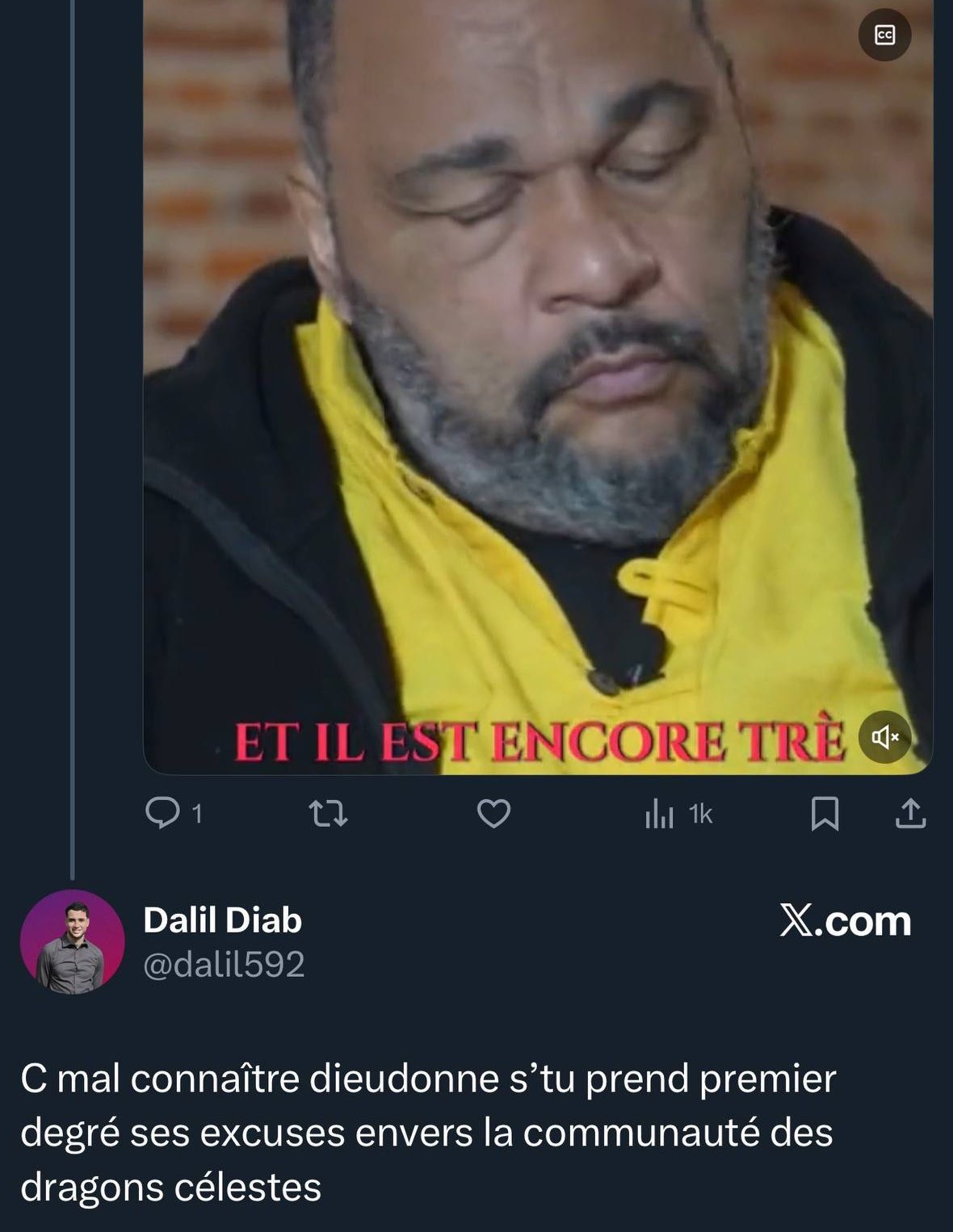953x1232 pixels.
Task: View analytics via the bar chart icon
Action: (659, 815)
